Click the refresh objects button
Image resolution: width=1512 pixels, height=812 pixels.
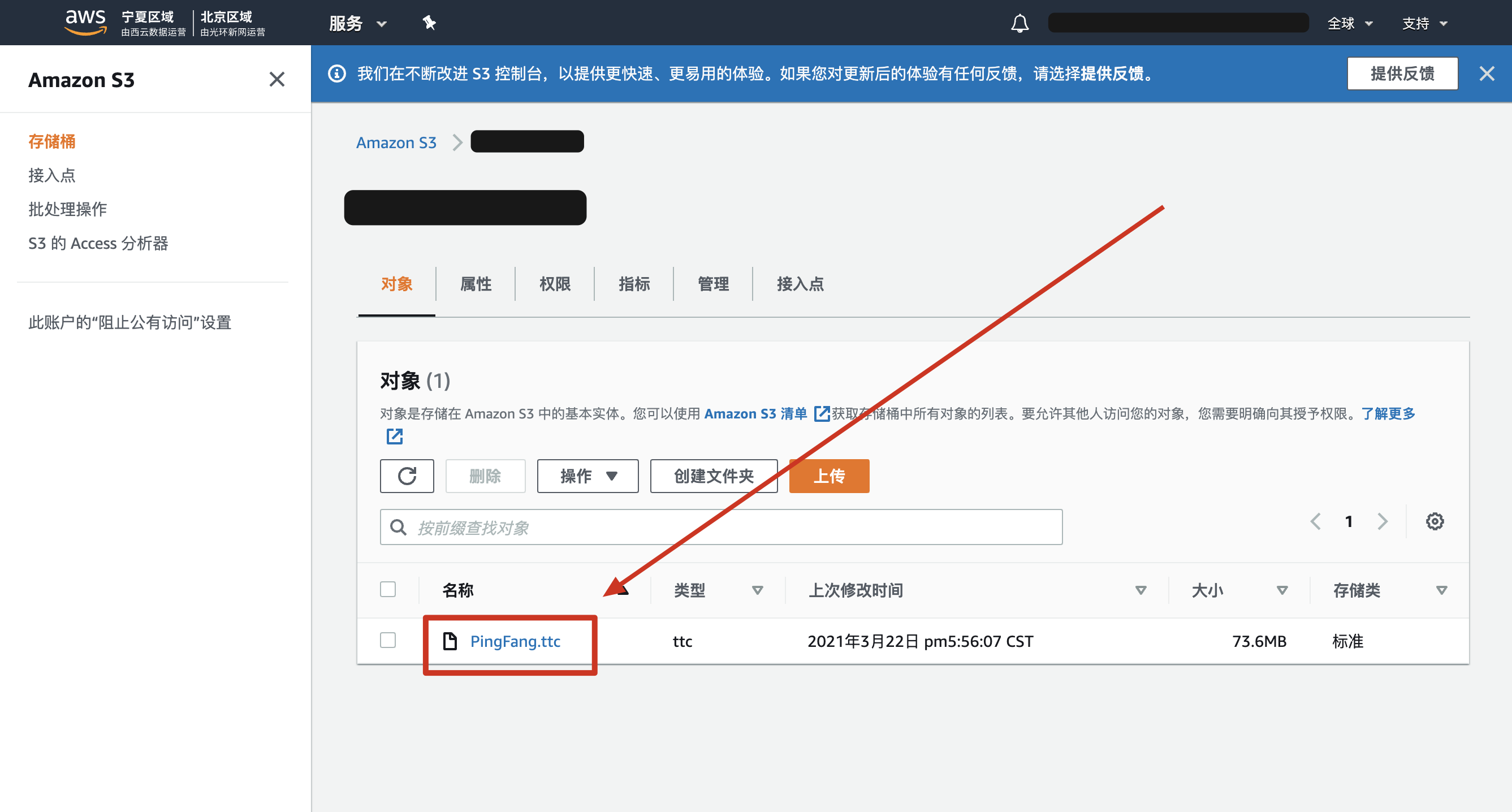[x=406, y=476]
